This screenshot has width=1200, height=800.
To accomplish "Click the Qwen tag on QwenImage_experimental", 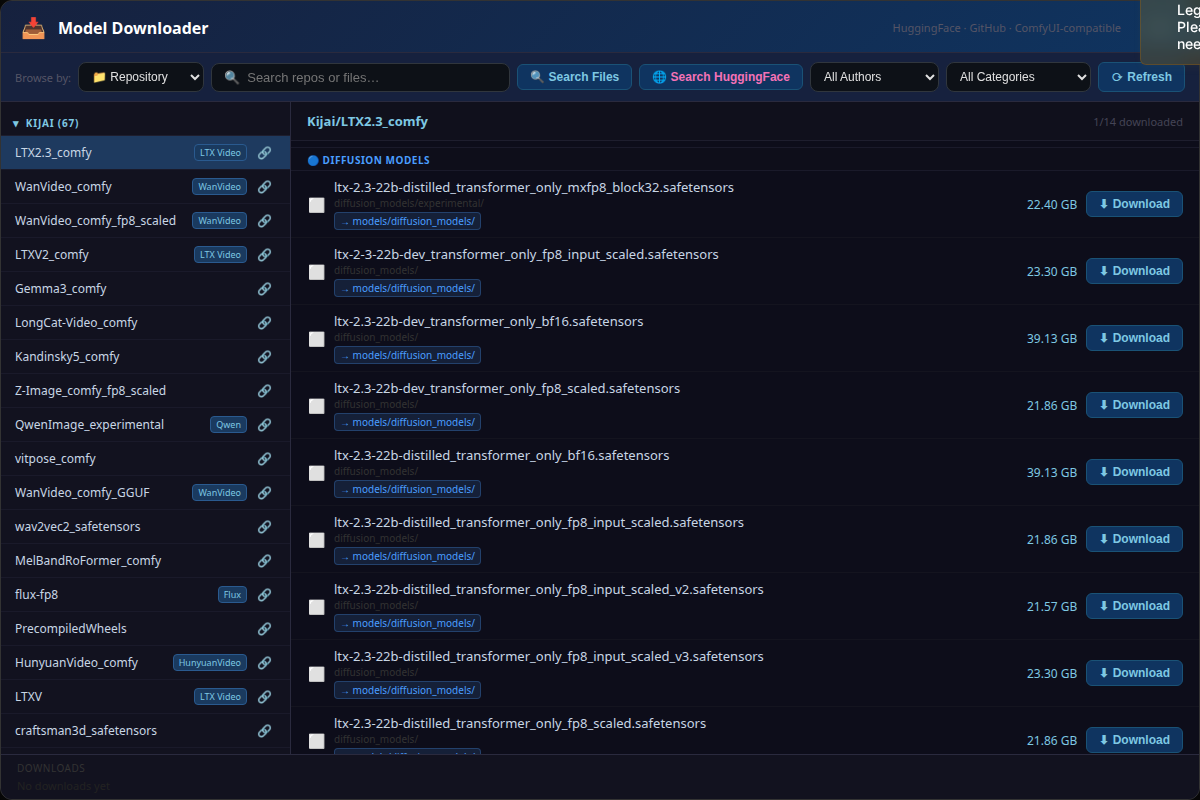I will tap(228, 425).
